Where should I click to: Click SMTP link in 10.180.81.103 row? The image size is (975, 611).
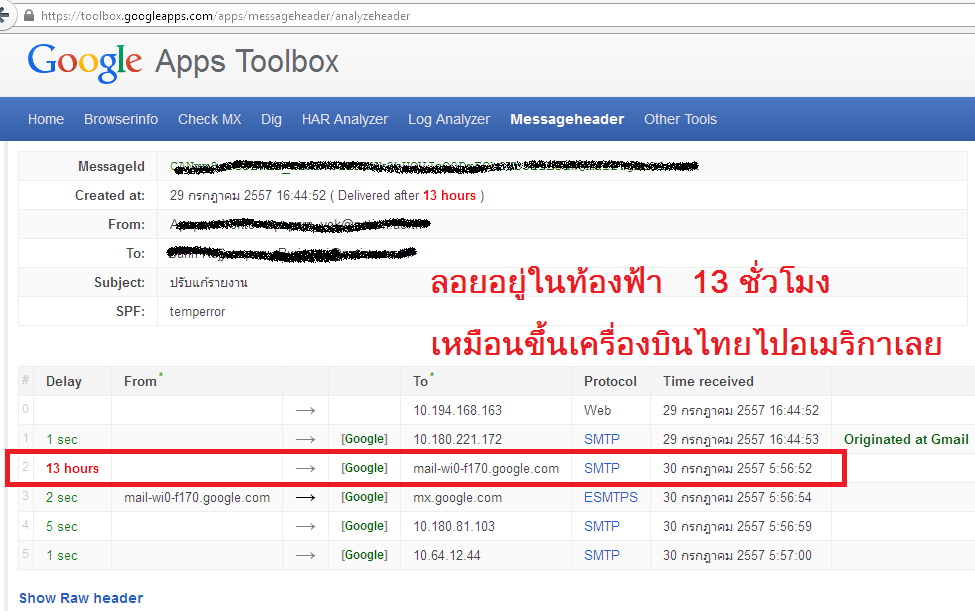602,526
